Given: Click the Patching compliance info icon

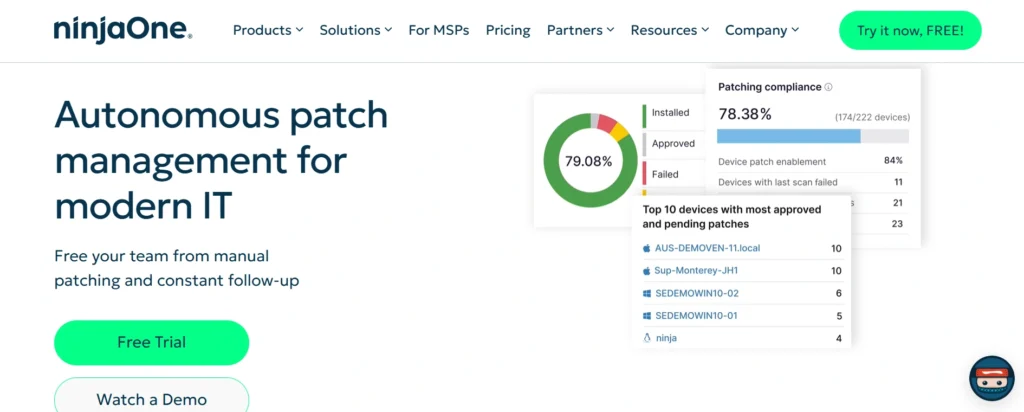Looking at the screenshot, I should pyautogui.click(x=829, y=87).
